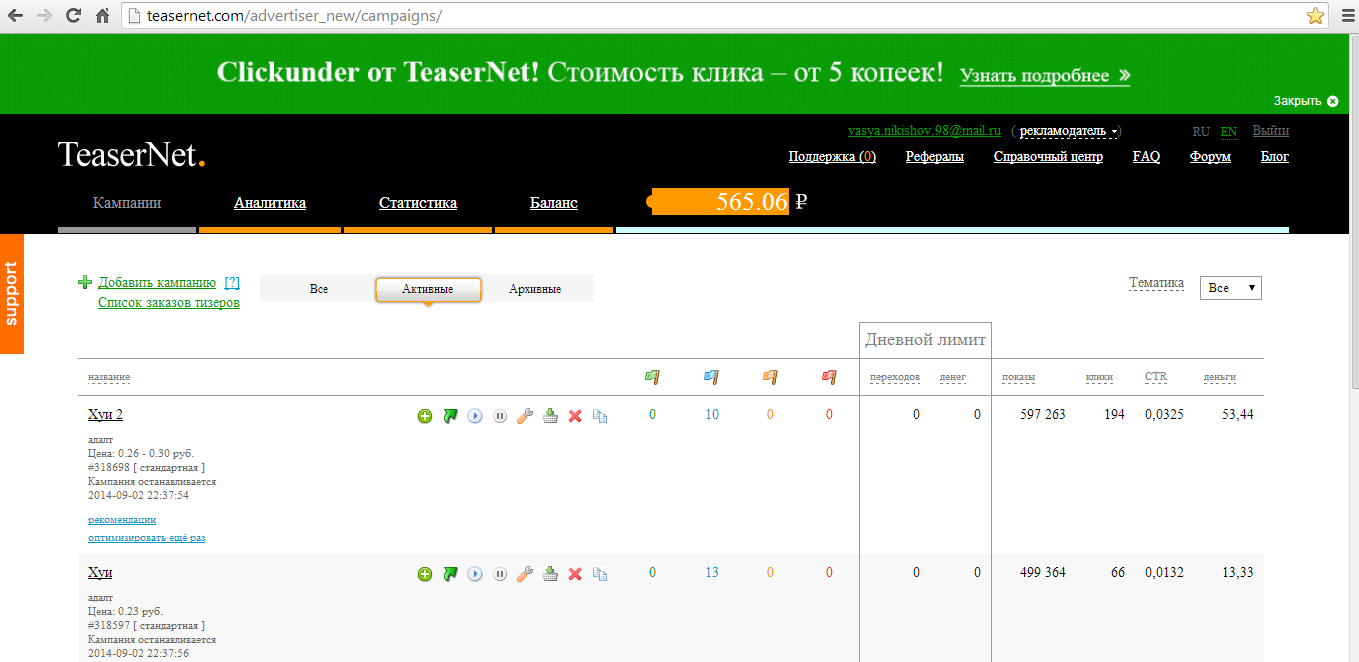Go back with browser back arrow
The width and height of the screenshot is (1359, 662).
tap(15, 16)
